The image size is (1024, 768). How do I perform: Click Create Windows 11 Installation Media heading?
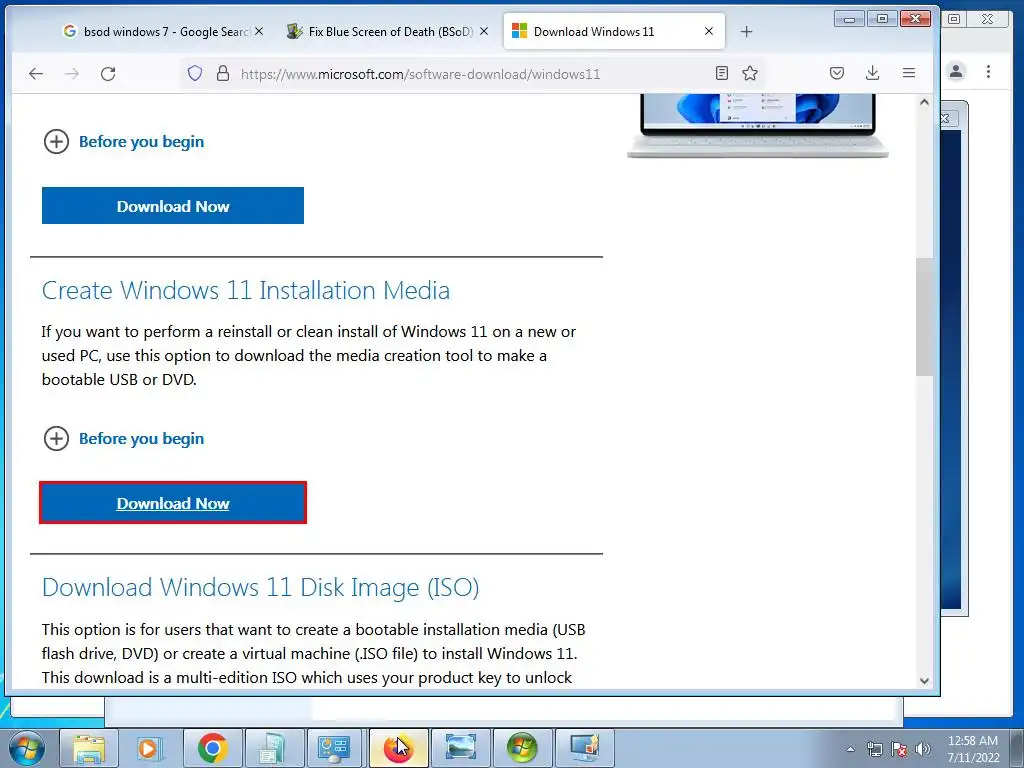[246, 291]
